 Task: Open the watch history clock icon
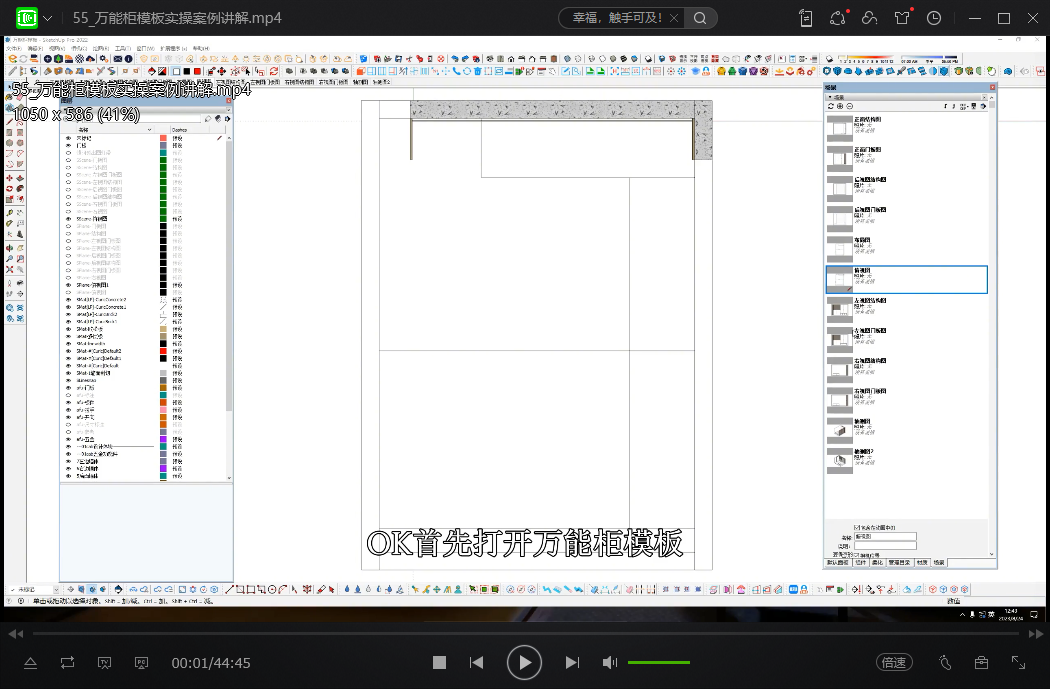point(934,18)
